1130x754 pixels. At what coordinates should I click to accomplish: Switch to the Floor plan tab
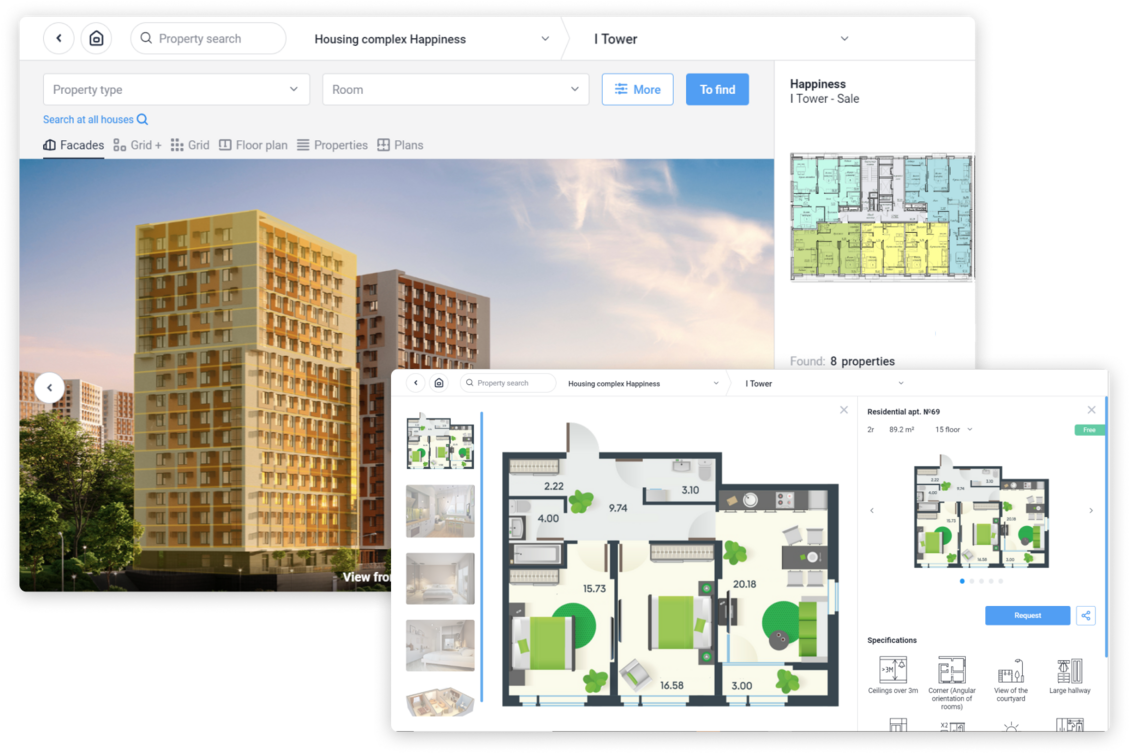click(x=253, y=145)
